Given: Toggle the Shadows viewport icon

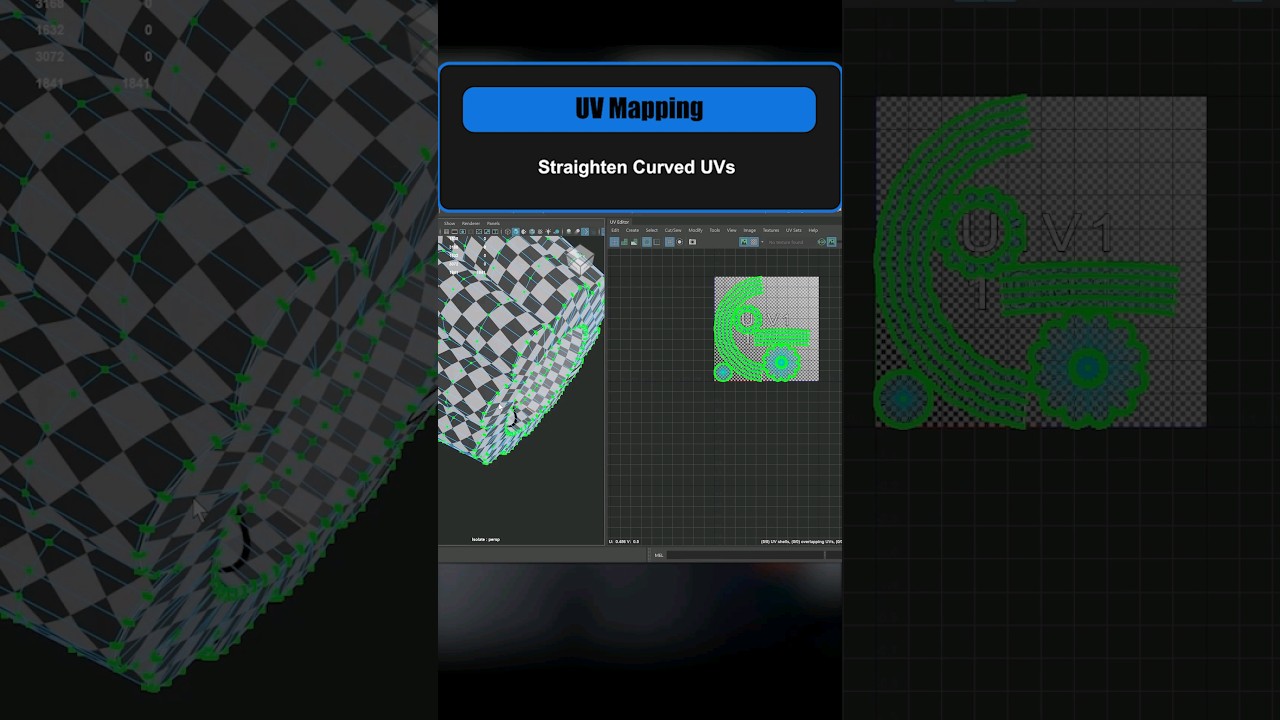Looking at the screenshot, I should pos(556,232).
